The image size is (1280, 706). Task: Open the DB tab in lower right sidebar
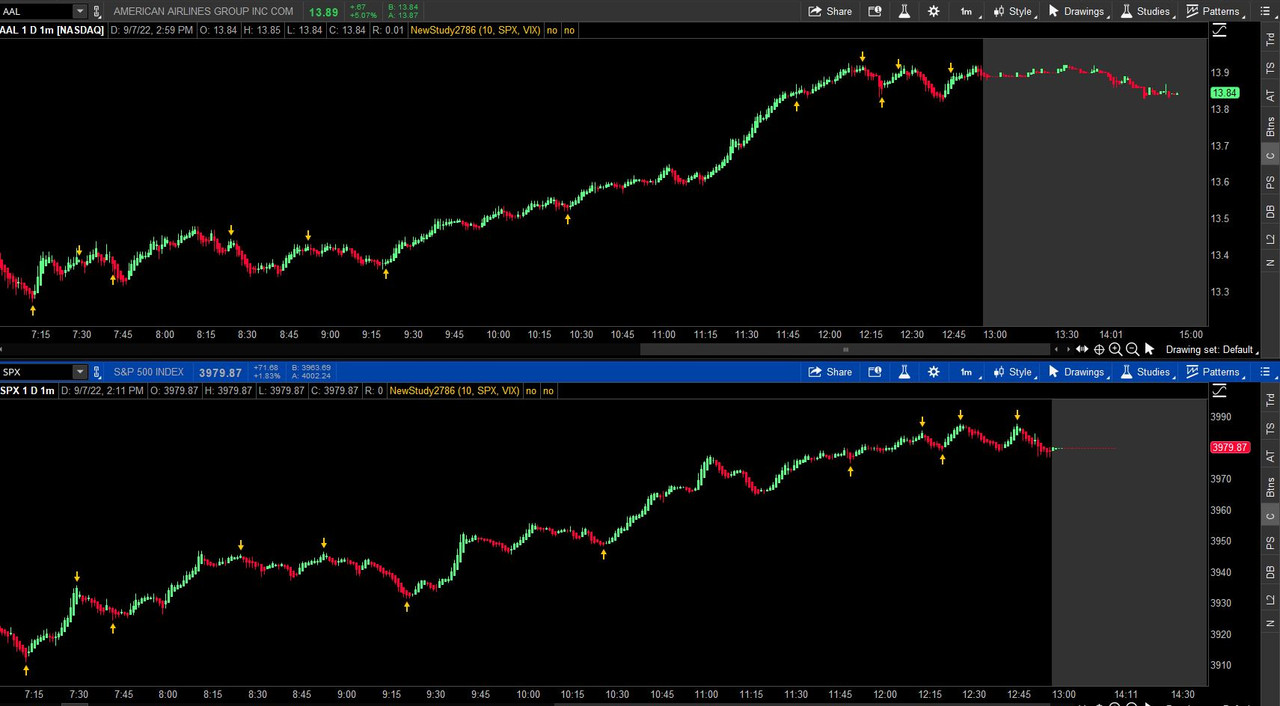click(x=1270, y=573)
